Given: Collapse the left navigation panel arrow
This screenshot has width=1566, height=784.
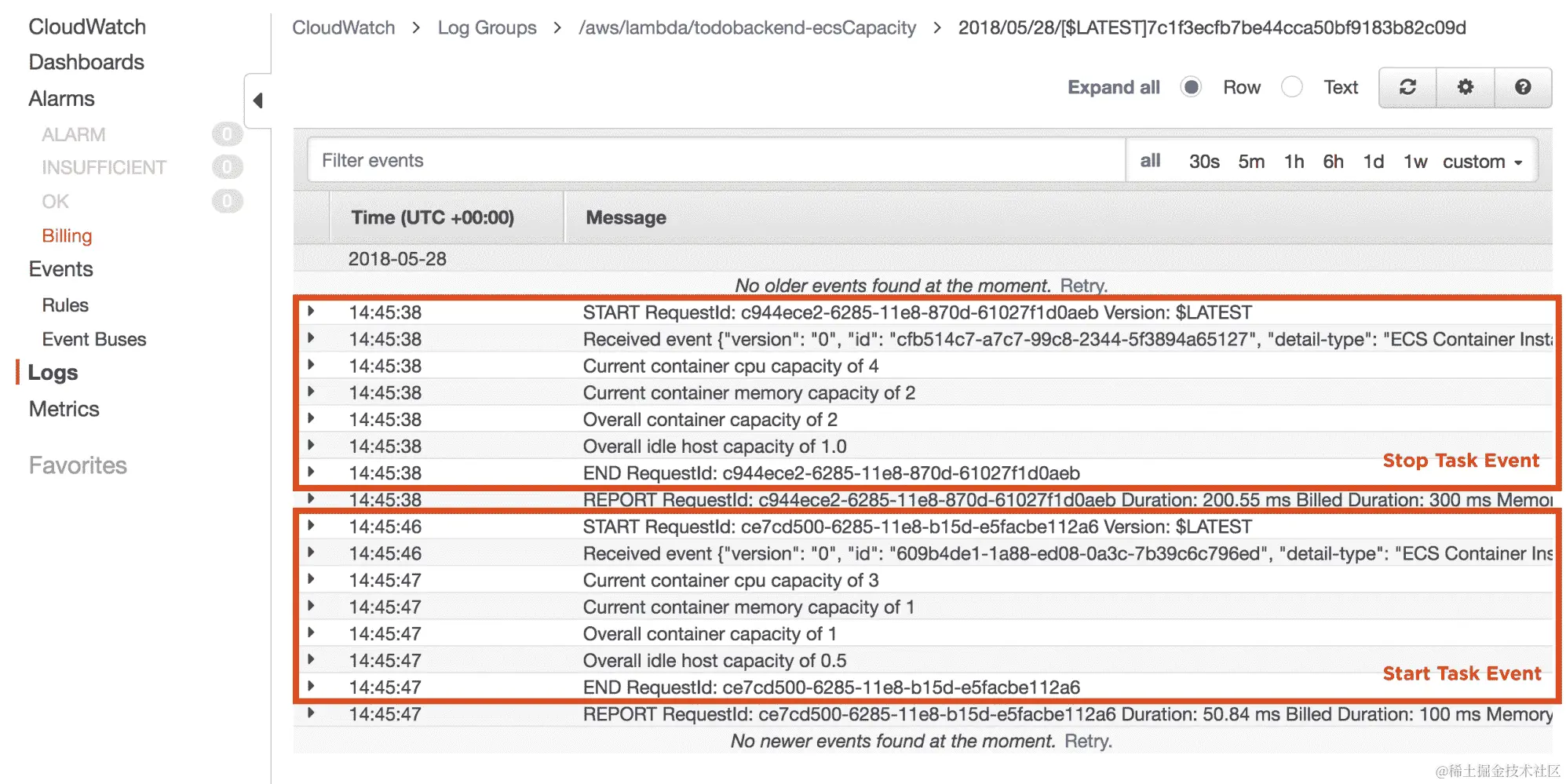Looking at the screenshot, I should tap(257, 100).
